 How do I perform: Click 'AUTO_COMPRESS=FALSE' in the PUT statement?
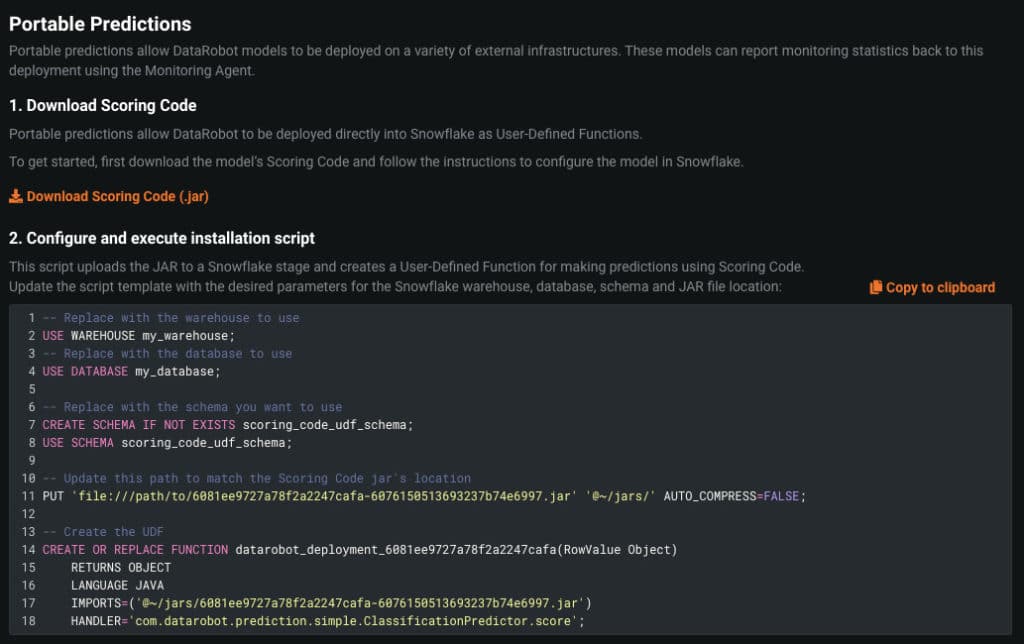[x=731, y=496]
